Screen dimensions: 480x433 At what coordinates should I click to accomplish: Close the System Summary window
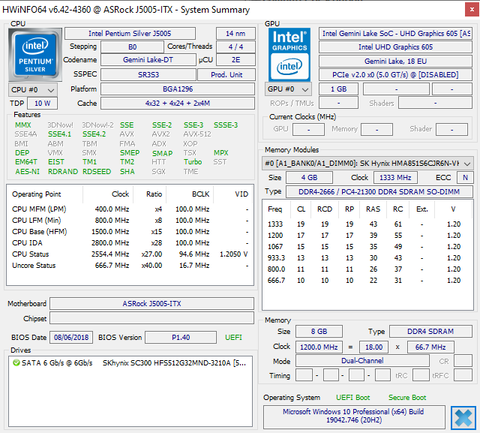[x=472, y=10]
